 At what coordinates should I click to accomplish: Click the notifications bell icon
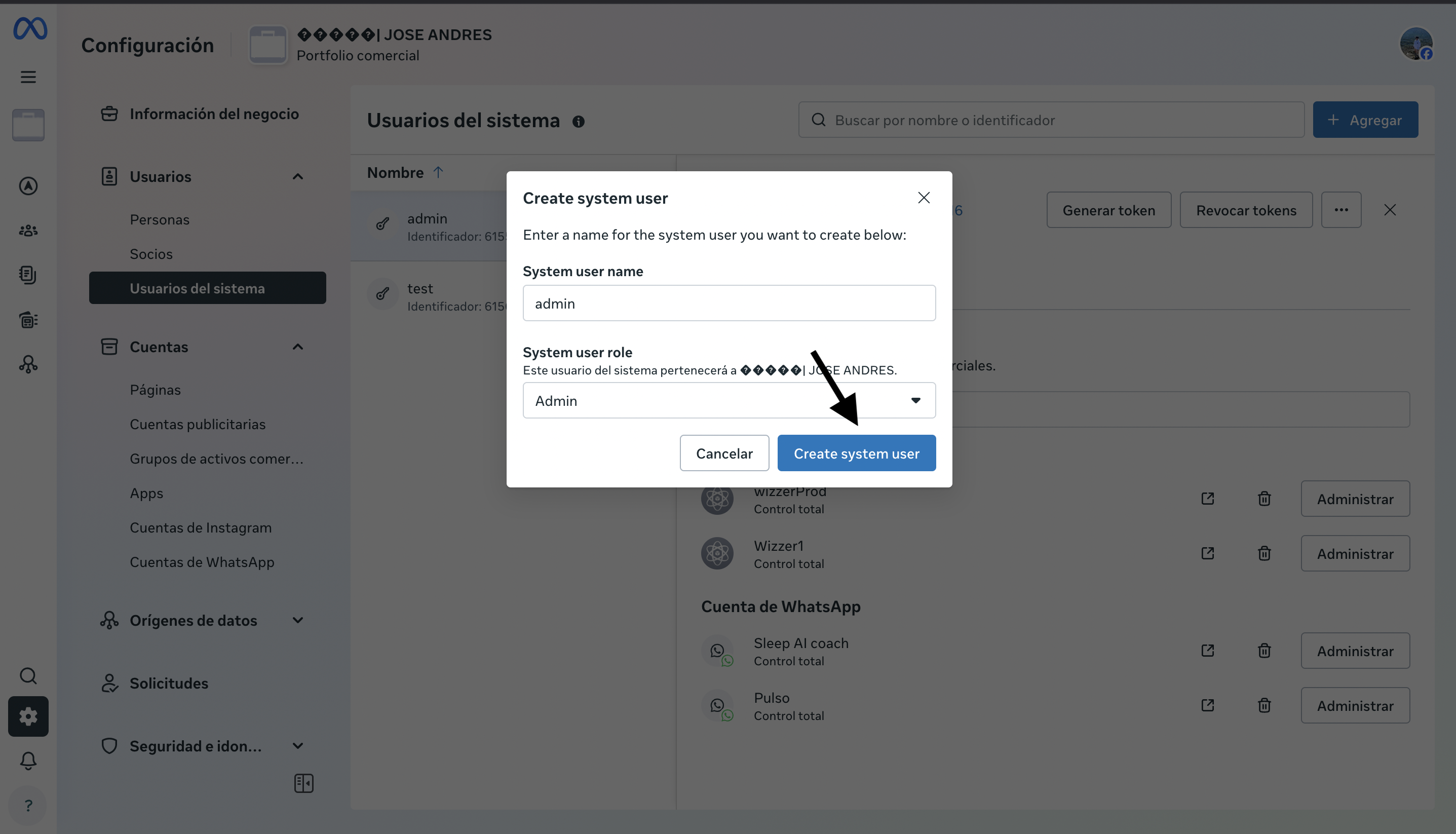point(28,761)
